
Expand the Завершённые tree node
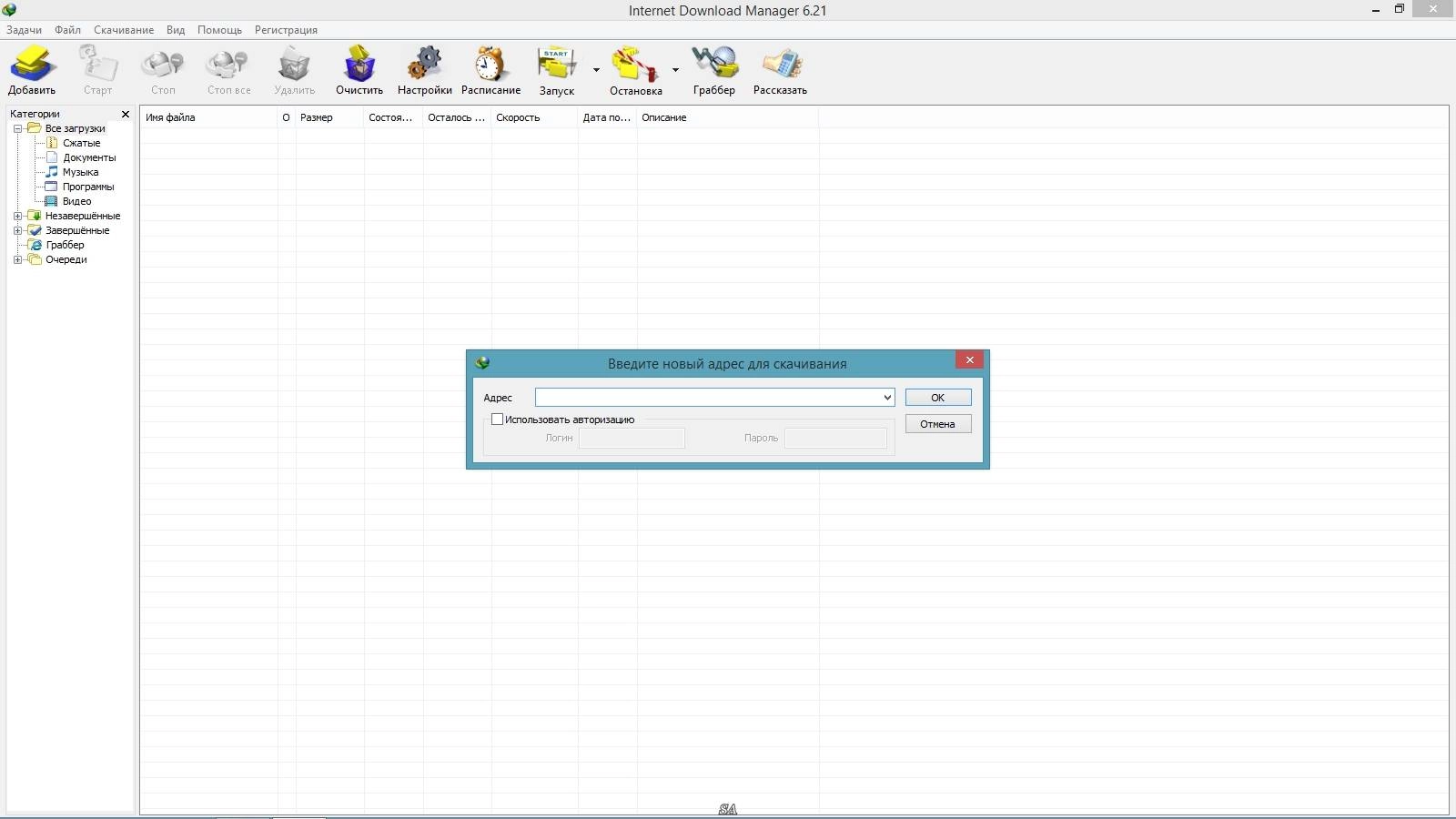click(x=17, y=230)
